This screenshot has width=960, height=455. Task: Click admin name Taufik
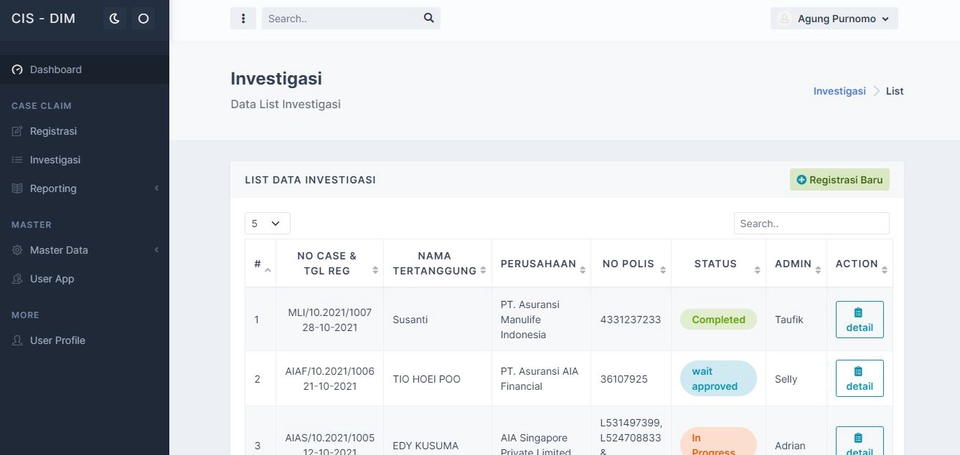click(x=789, y=320)
